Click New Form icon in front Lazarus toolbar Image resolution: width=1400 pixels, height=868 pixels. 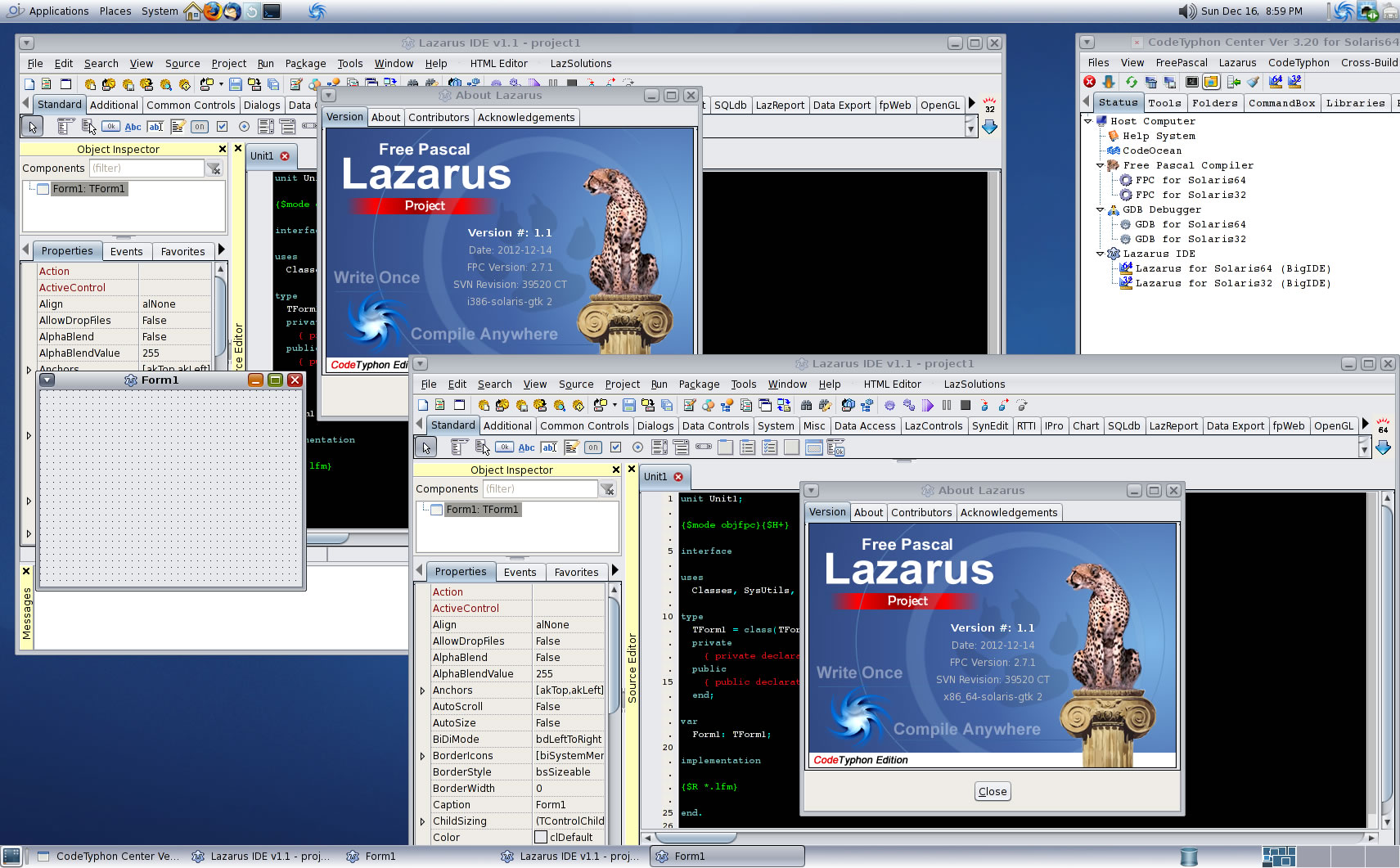[460, 405]
